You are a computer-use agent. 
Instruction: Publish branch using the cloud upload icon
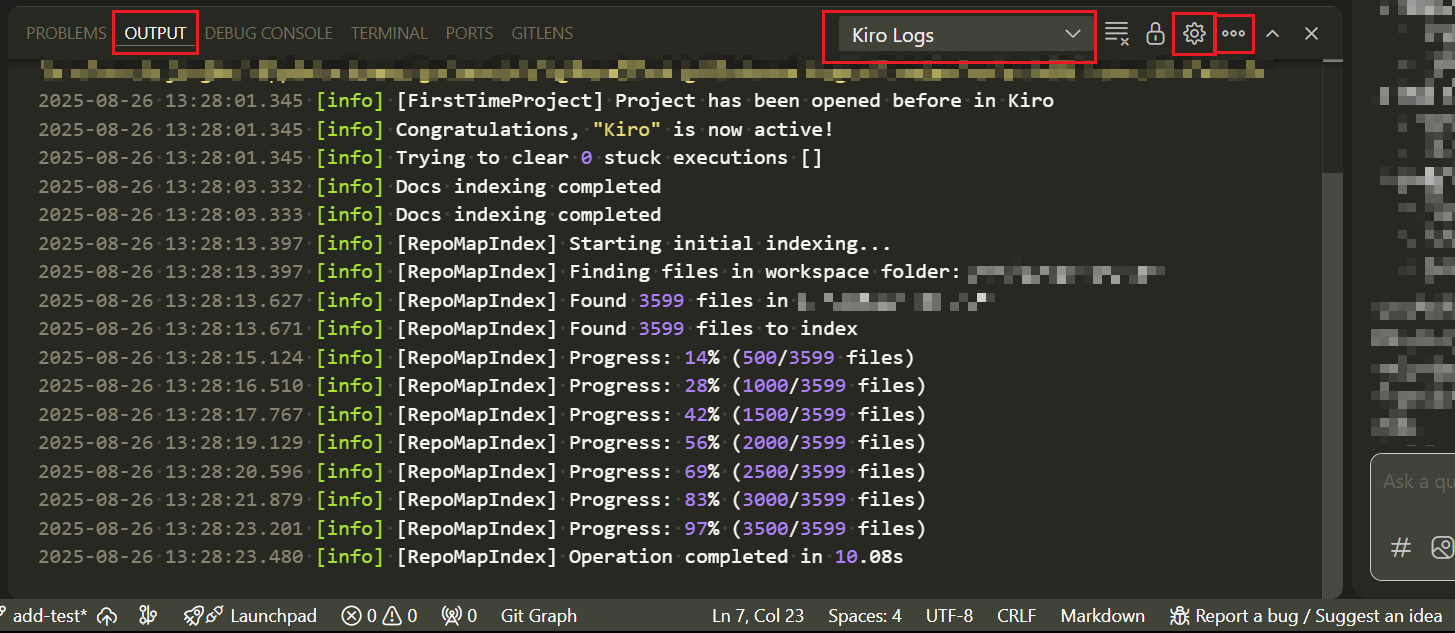pos(106,616)
